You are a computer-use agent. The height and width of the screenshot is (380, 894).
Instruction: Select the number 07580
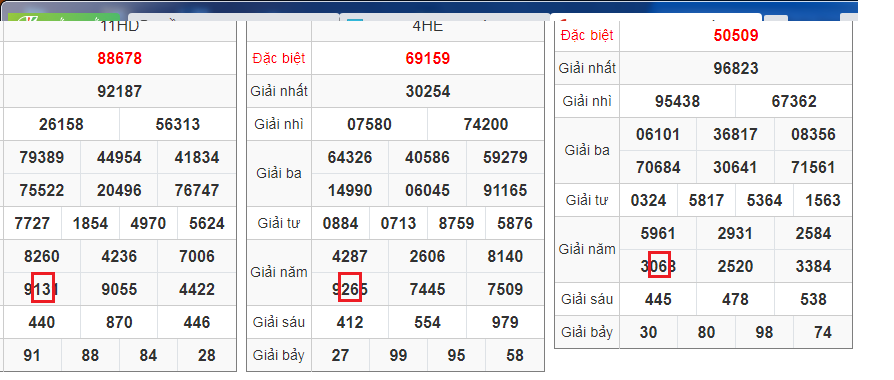click(x=369, y=124)
